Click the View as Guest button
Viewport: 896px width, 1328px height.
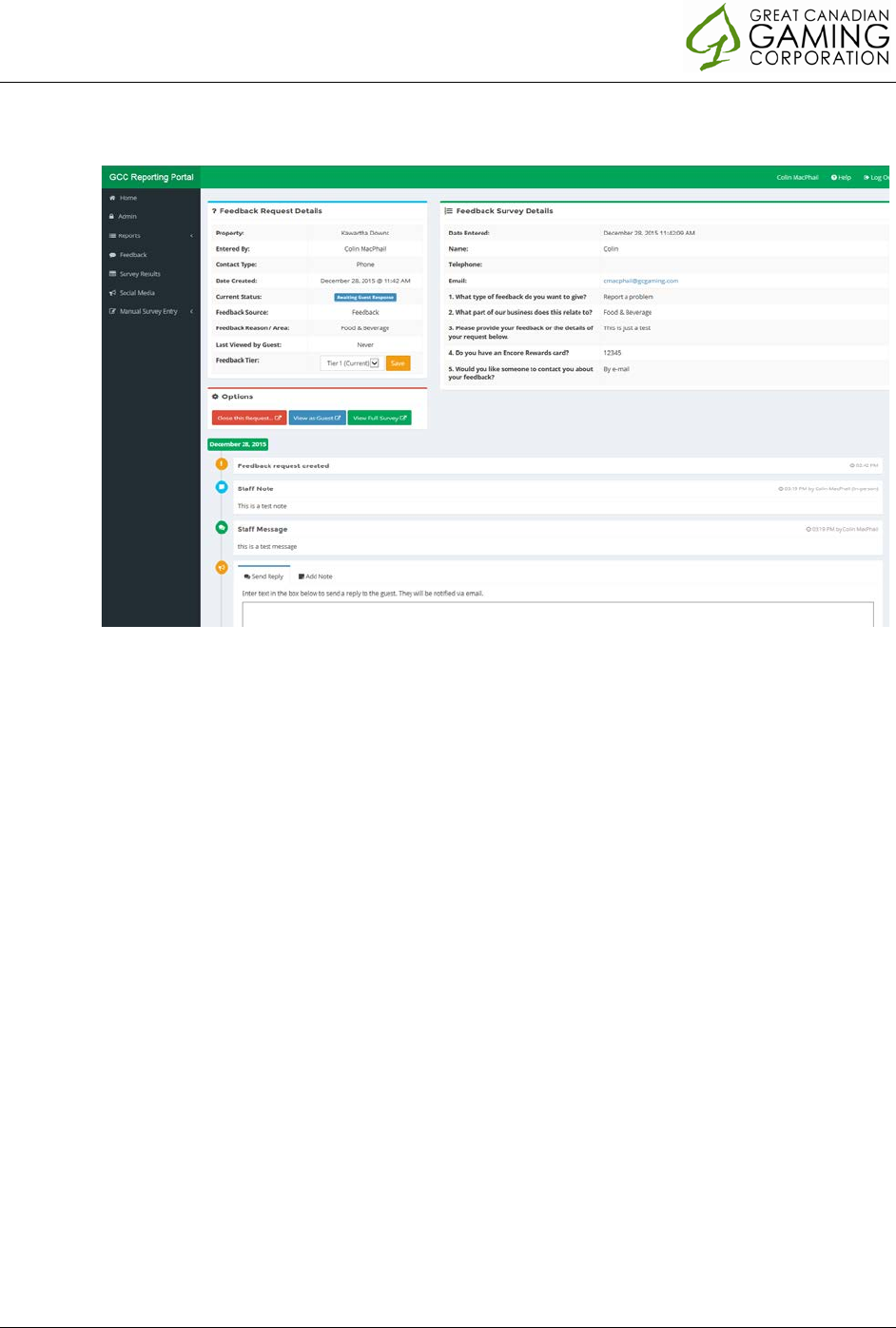pos(317,418)
